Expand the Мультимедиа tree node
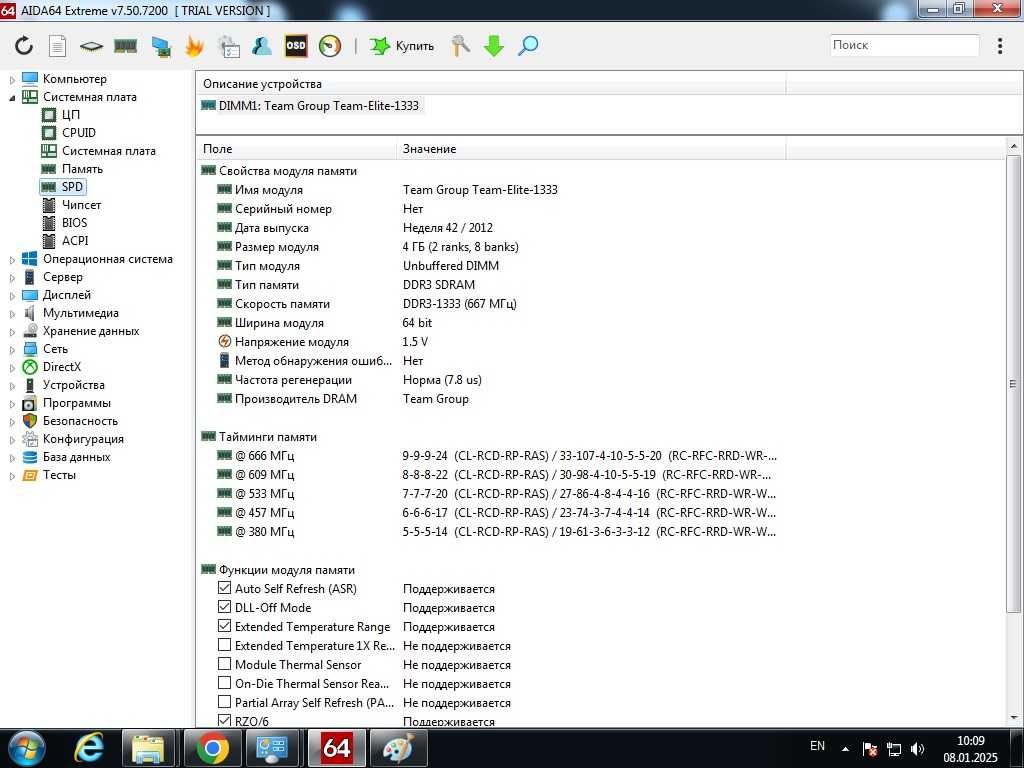 [12, 314]
